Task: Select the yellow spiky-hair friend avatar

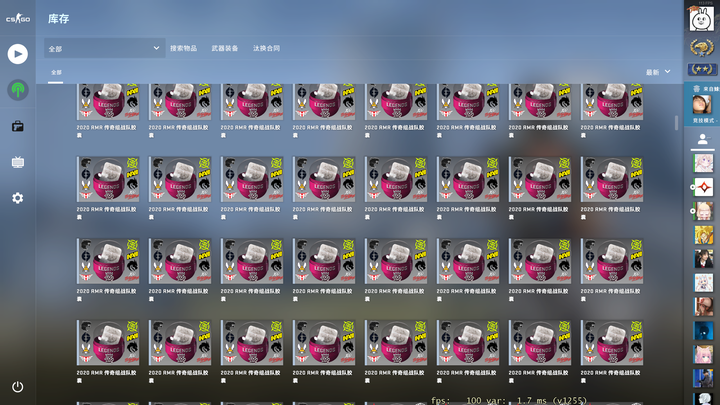Action: pos(703,235)
